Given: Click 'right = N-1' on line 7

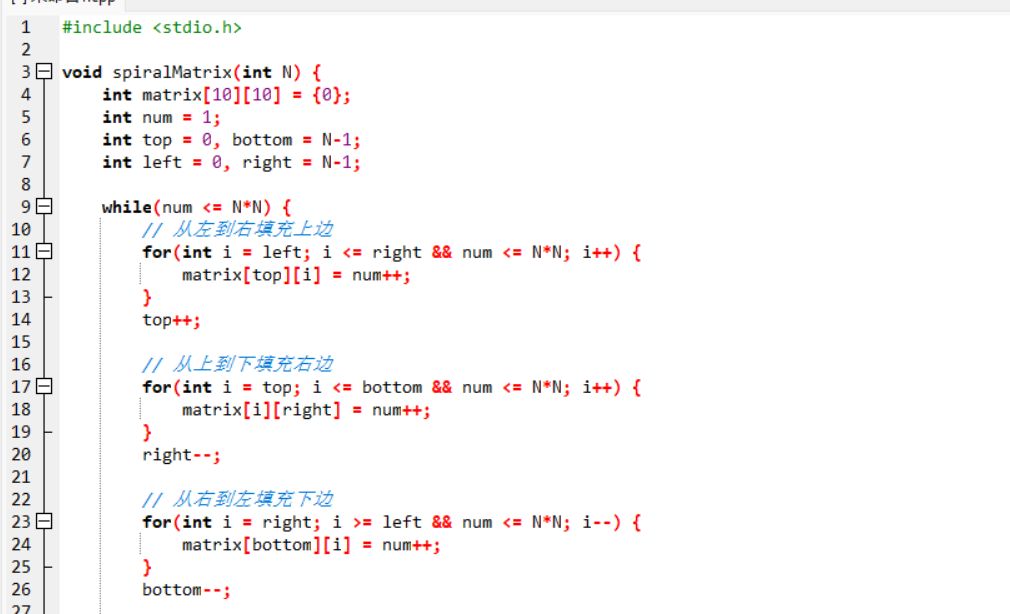Looking at the screenshot, I should (298, 162).
